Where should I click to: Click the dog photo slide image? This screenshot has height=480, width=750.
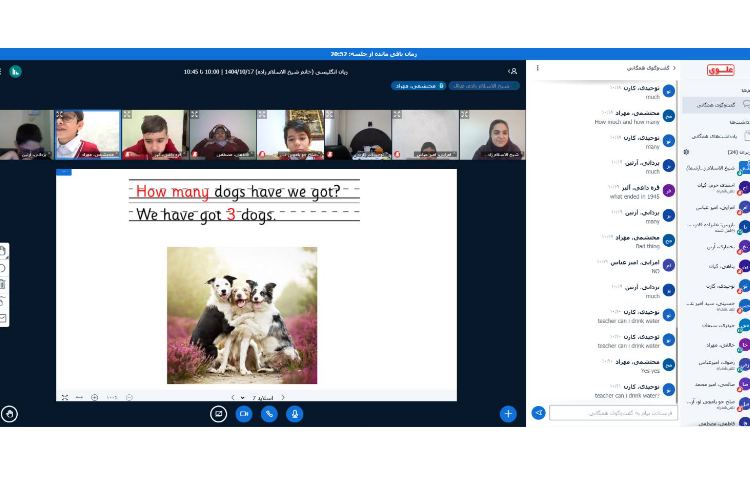coord(242,315)
